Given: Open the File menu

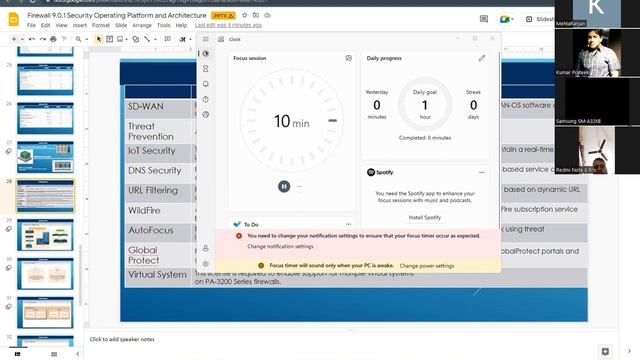Looking at the screenshot, I should point(31,25).
